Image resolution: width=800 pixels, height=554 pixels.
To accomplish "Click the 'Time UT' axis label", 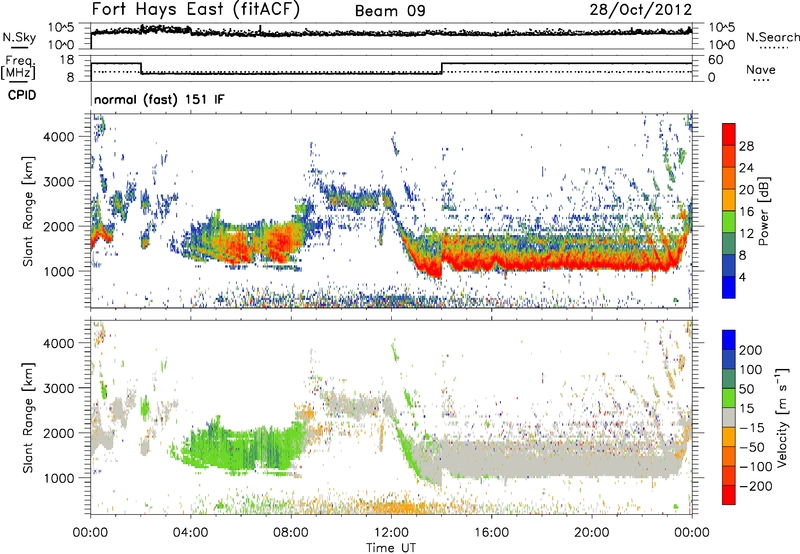I will (x=391, y=548).
